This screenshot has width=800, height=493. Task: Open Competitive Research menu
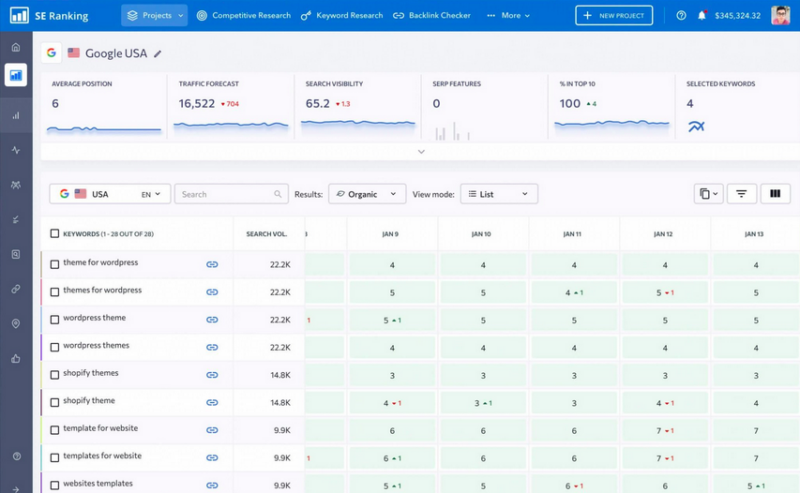pos(244,15)
